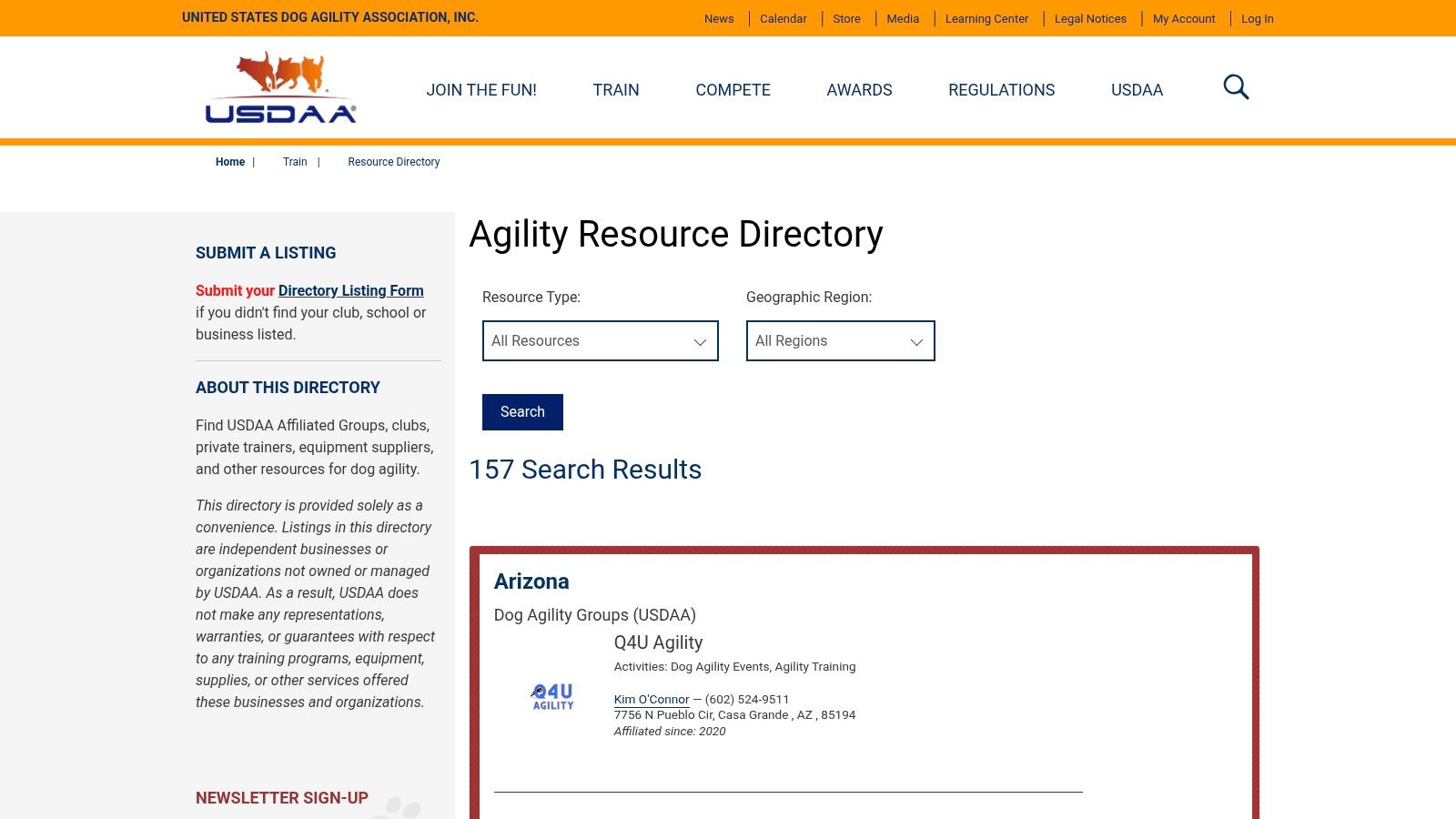Visit the Store from top bar

[846, 19]
